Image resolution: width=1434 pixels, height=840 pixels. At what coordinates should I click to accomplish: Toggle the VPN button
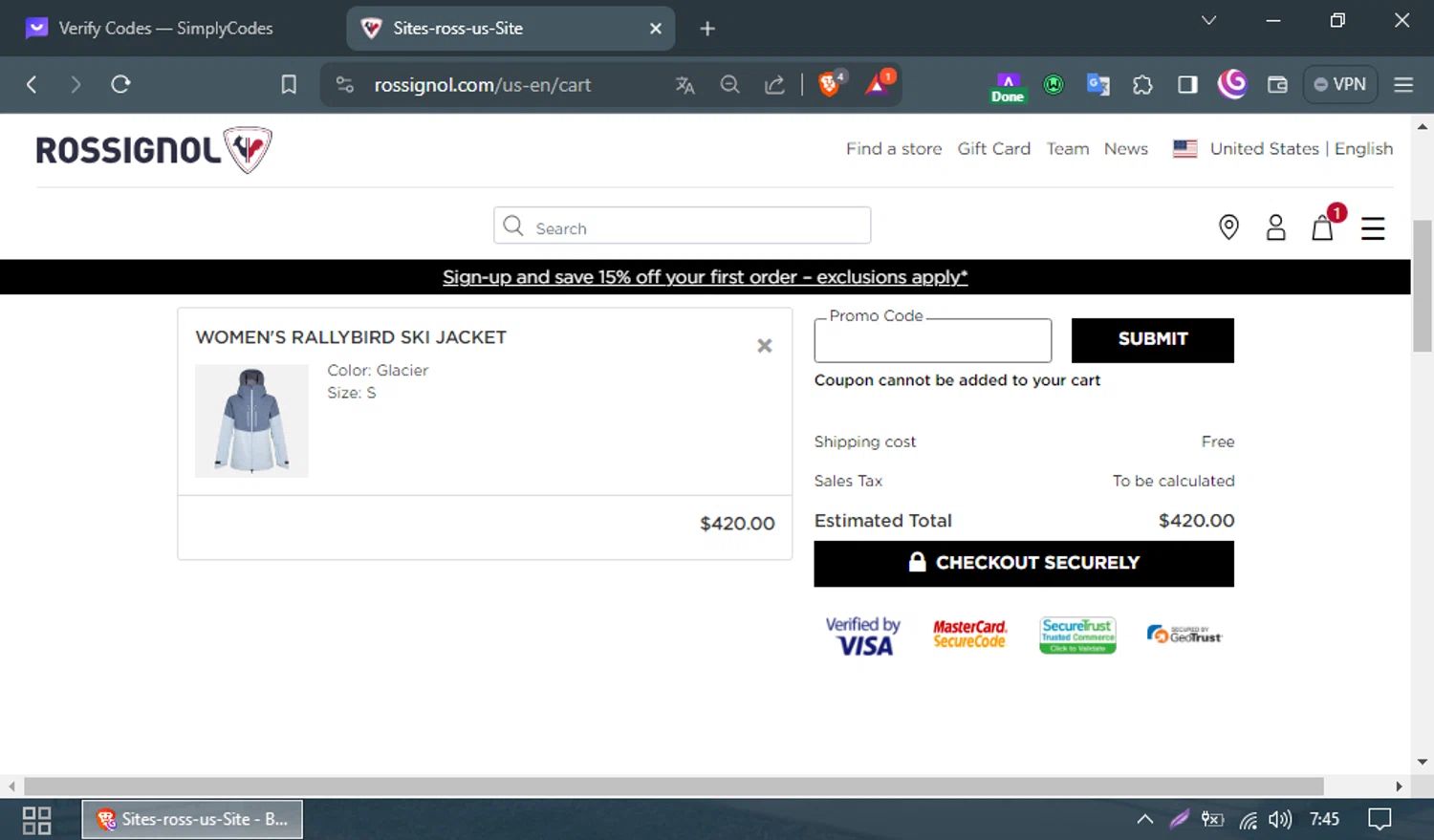(1340, 84)
